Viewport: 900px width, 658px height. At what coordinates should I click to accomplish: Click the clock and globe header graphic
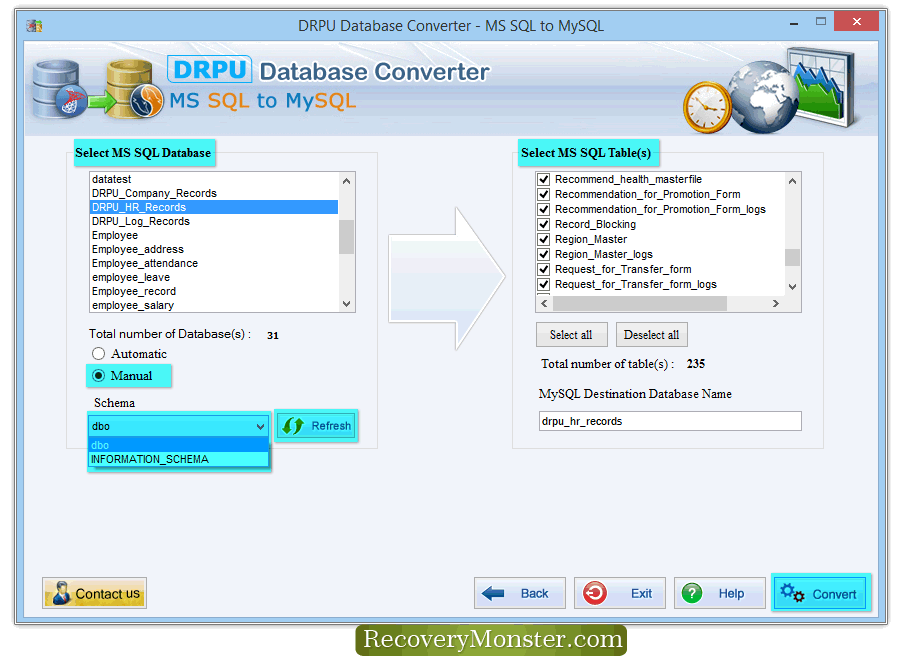(x=768, y=92)
